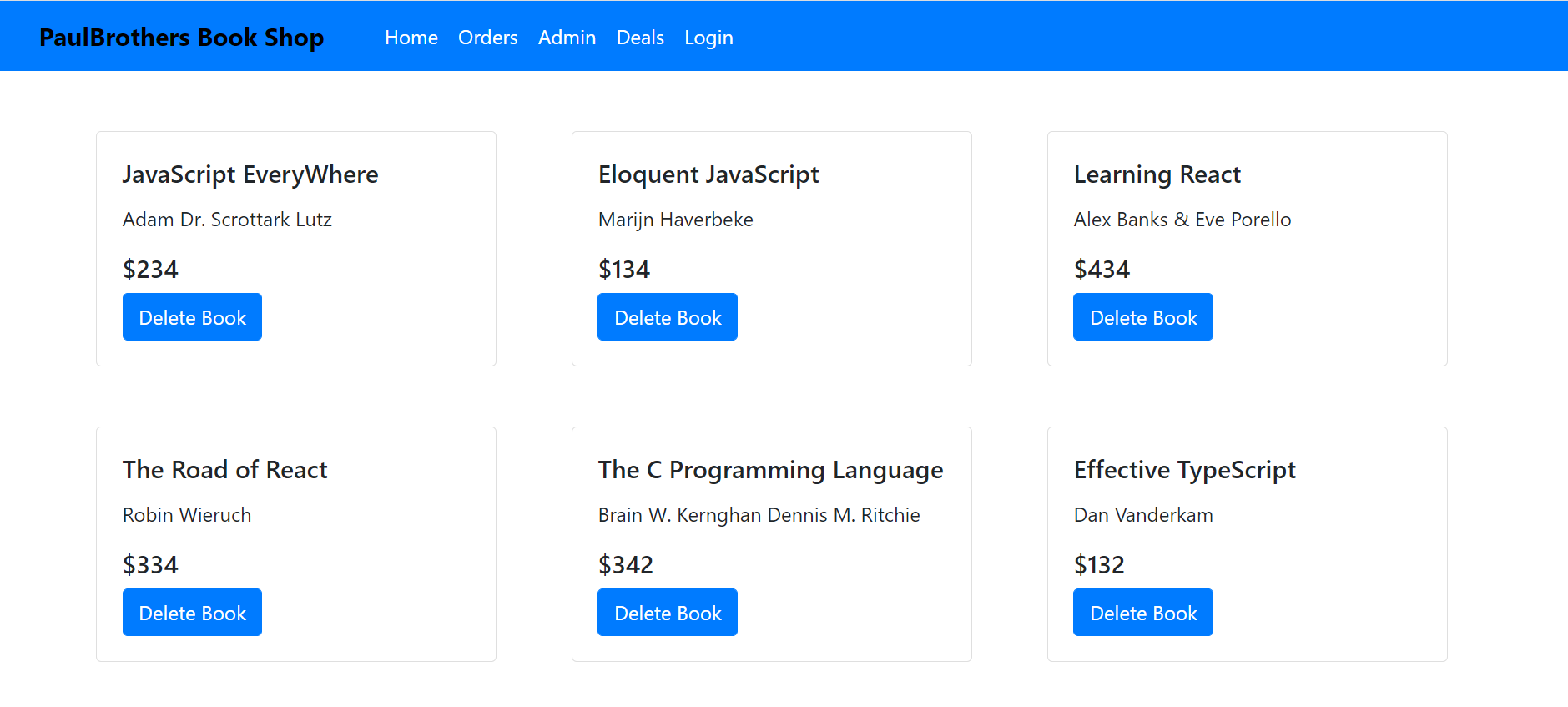1568x707 pixels.
Task: Click The Road of React title
Action: [x=225, y=470]
